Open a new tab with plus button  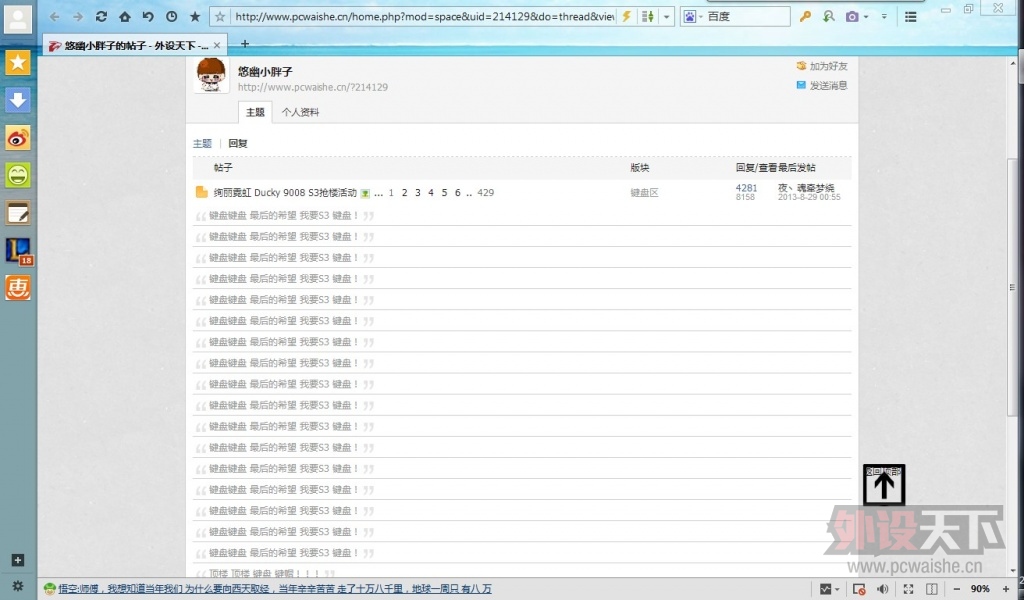245,44
